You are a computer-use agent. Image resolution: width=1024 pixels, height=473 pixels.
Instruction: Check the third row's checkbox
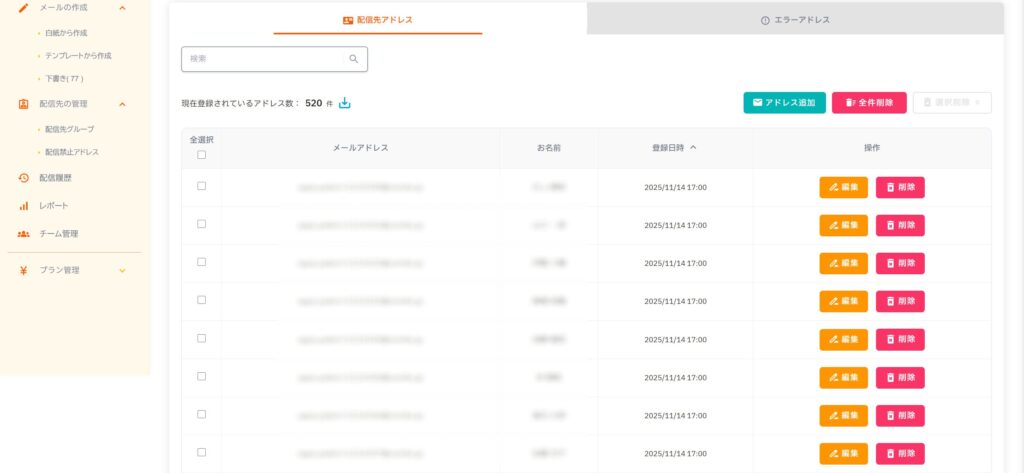coord(202,262)
